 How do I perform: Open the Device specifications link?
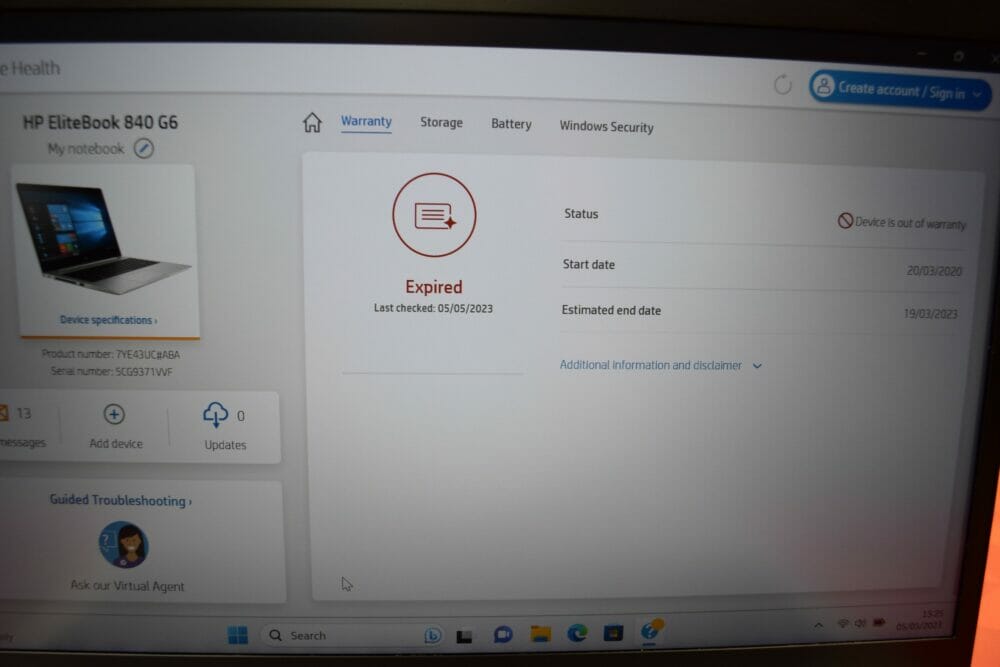pos(108,320)
